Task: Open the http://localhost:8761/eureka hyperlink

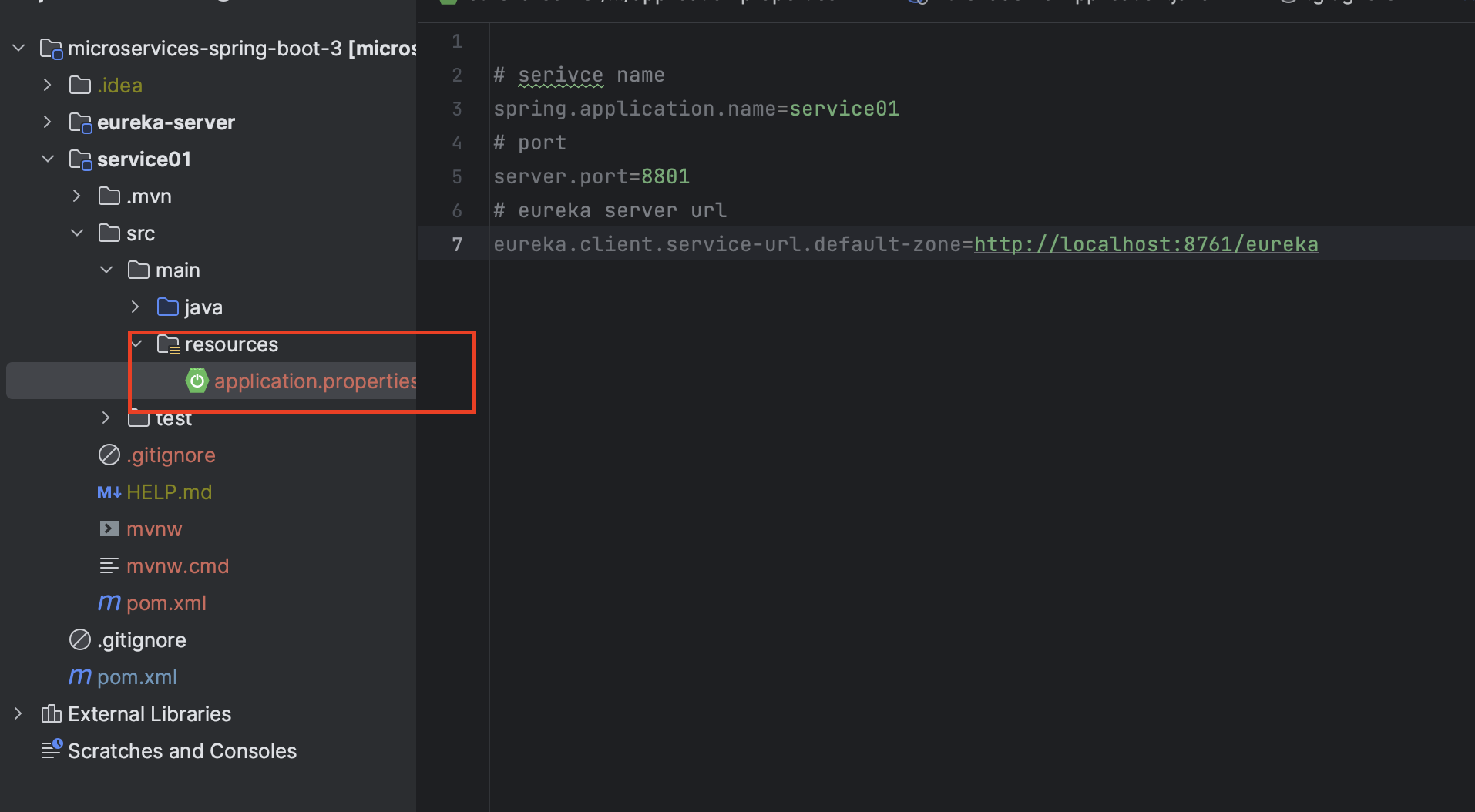Action: click(1144, 243)
